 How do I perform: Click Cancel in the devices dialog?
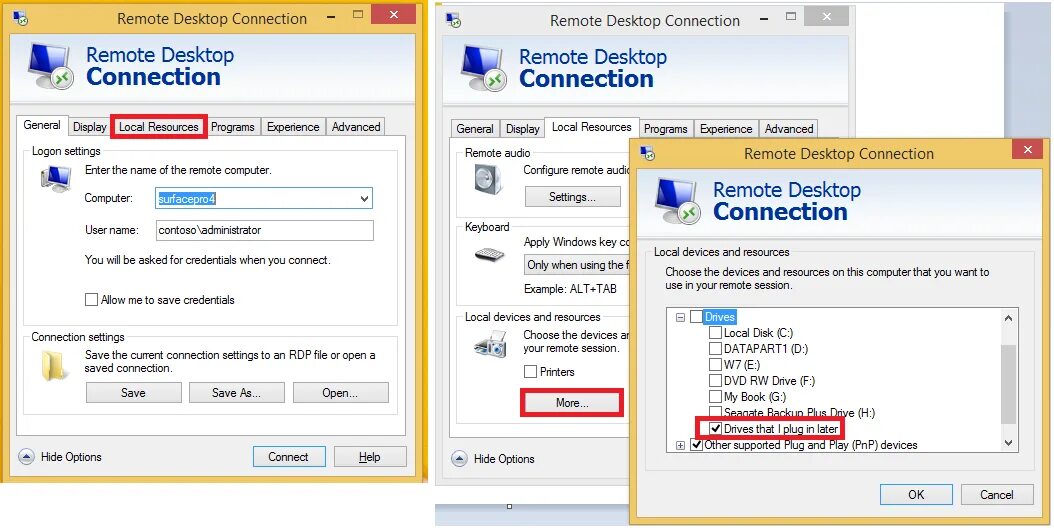tap(997, 494)
